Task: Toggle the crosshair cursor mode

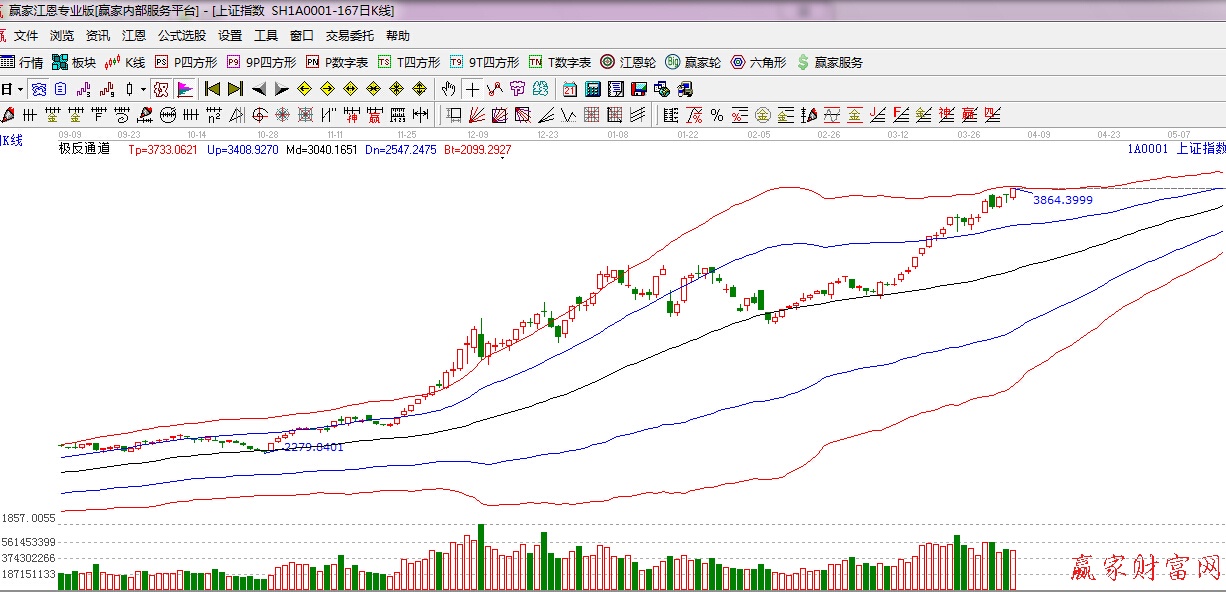Action: coord(471,89)
